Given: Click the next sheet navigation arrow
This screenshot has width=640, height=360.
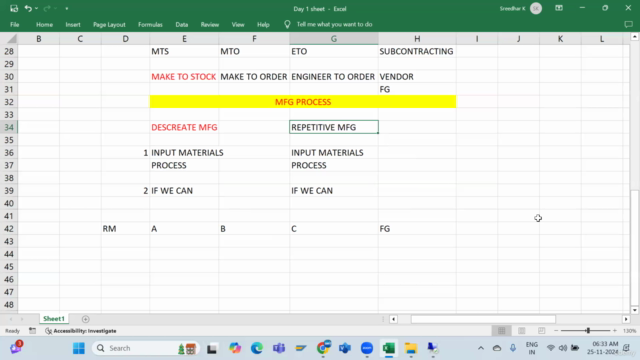Looking at the screenshot, I should [22, 319].
